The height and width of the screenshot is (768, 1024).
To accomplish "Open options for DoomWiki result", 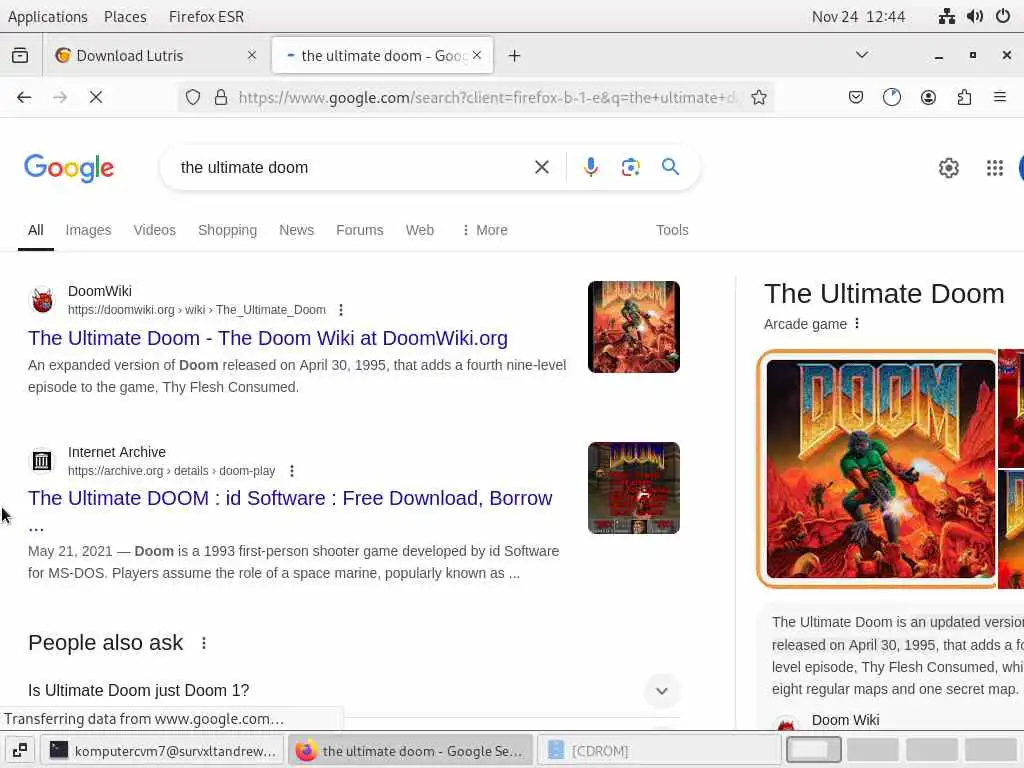I will (341, 310).
